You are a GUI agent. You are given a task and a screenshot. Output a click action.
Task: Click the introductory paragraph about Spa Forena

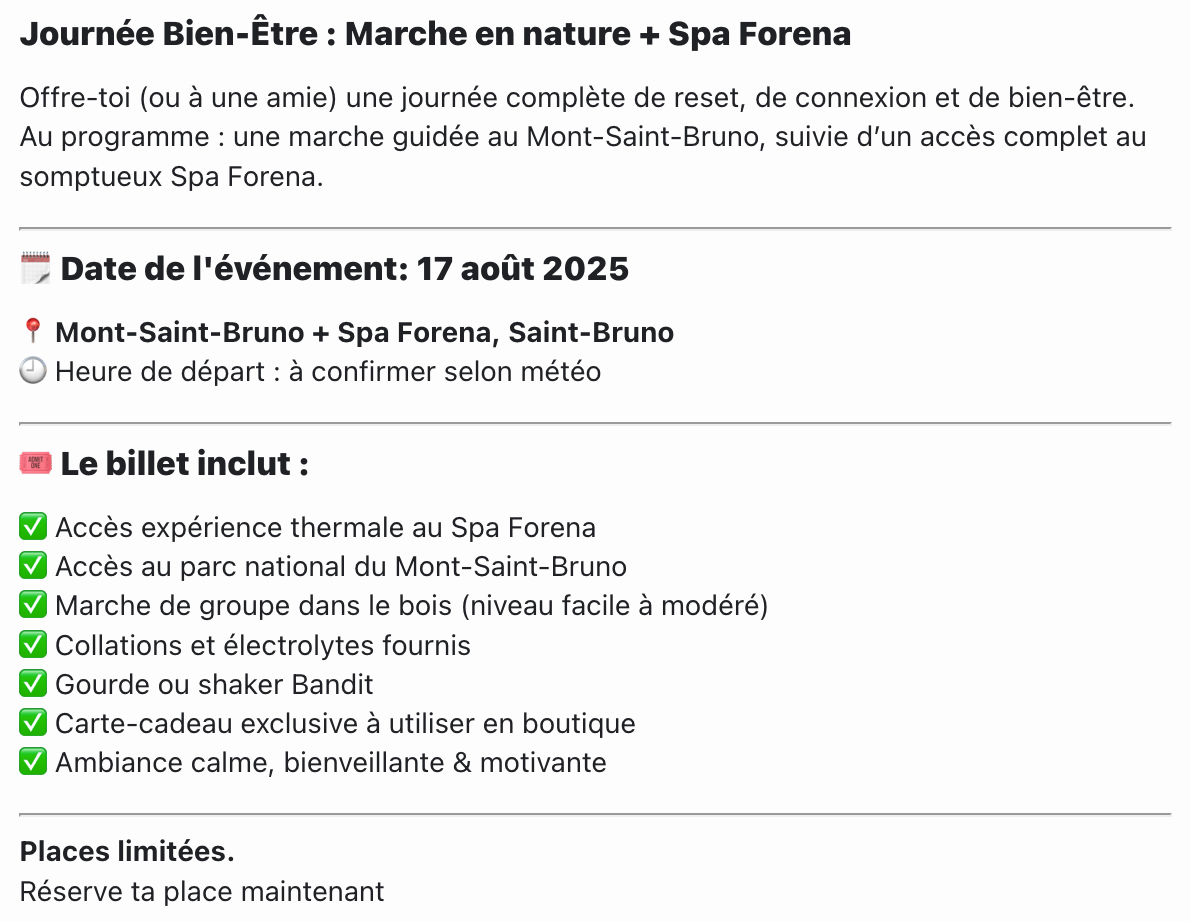pyautogui.click(x=583, y=137)
